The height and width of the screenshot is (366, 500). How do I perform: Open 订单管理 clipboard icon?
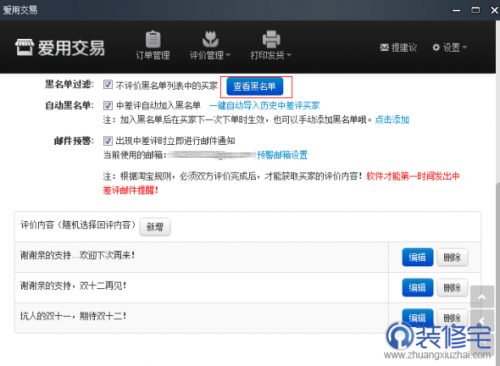tap(153, 39)
